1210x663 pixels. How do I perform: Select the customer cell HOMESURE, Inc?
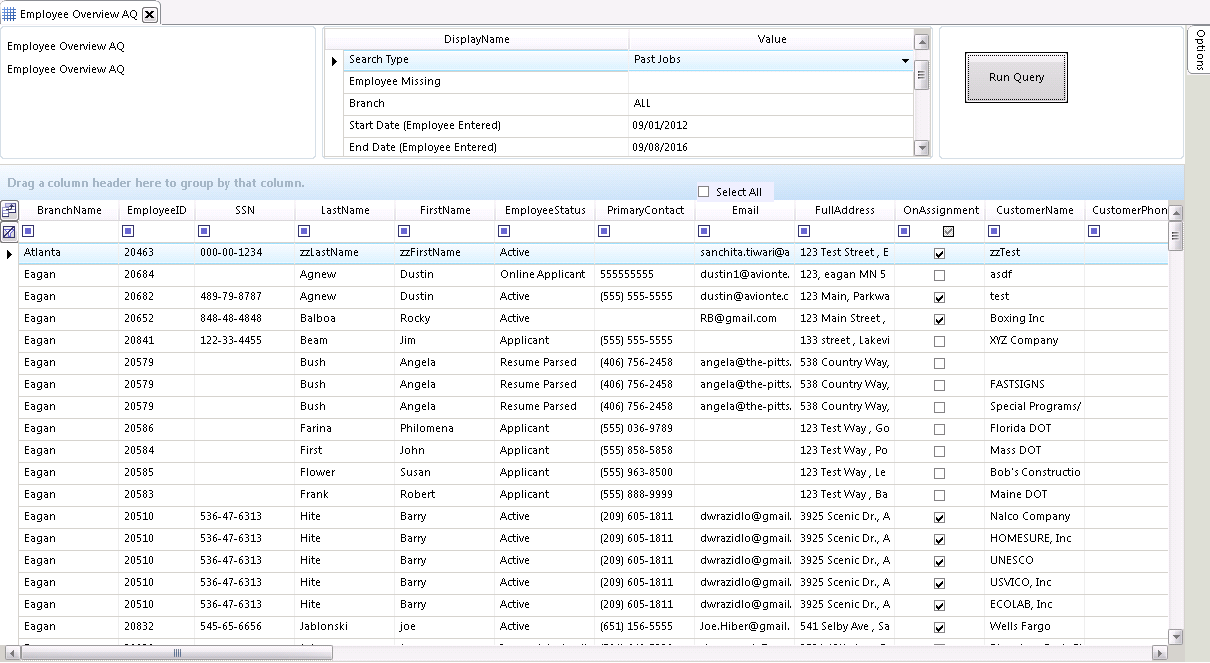(x=1035, y=539)
